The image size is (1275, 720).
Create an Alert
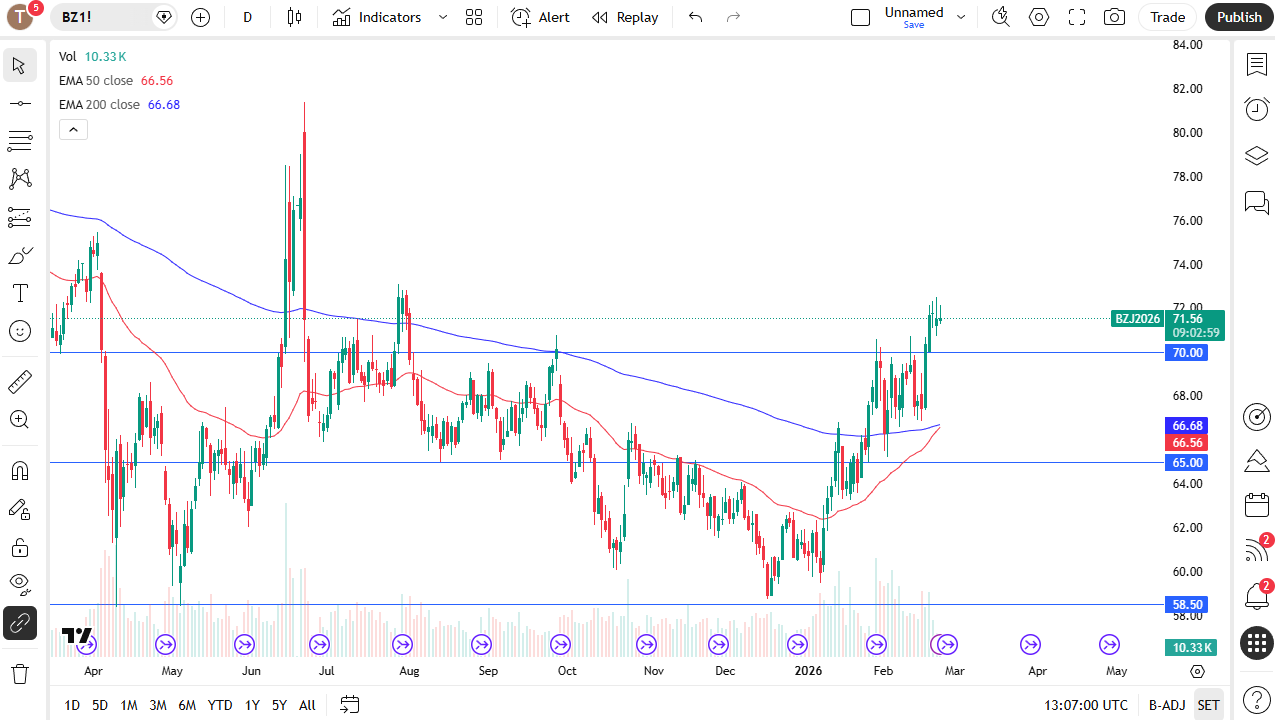541,17
